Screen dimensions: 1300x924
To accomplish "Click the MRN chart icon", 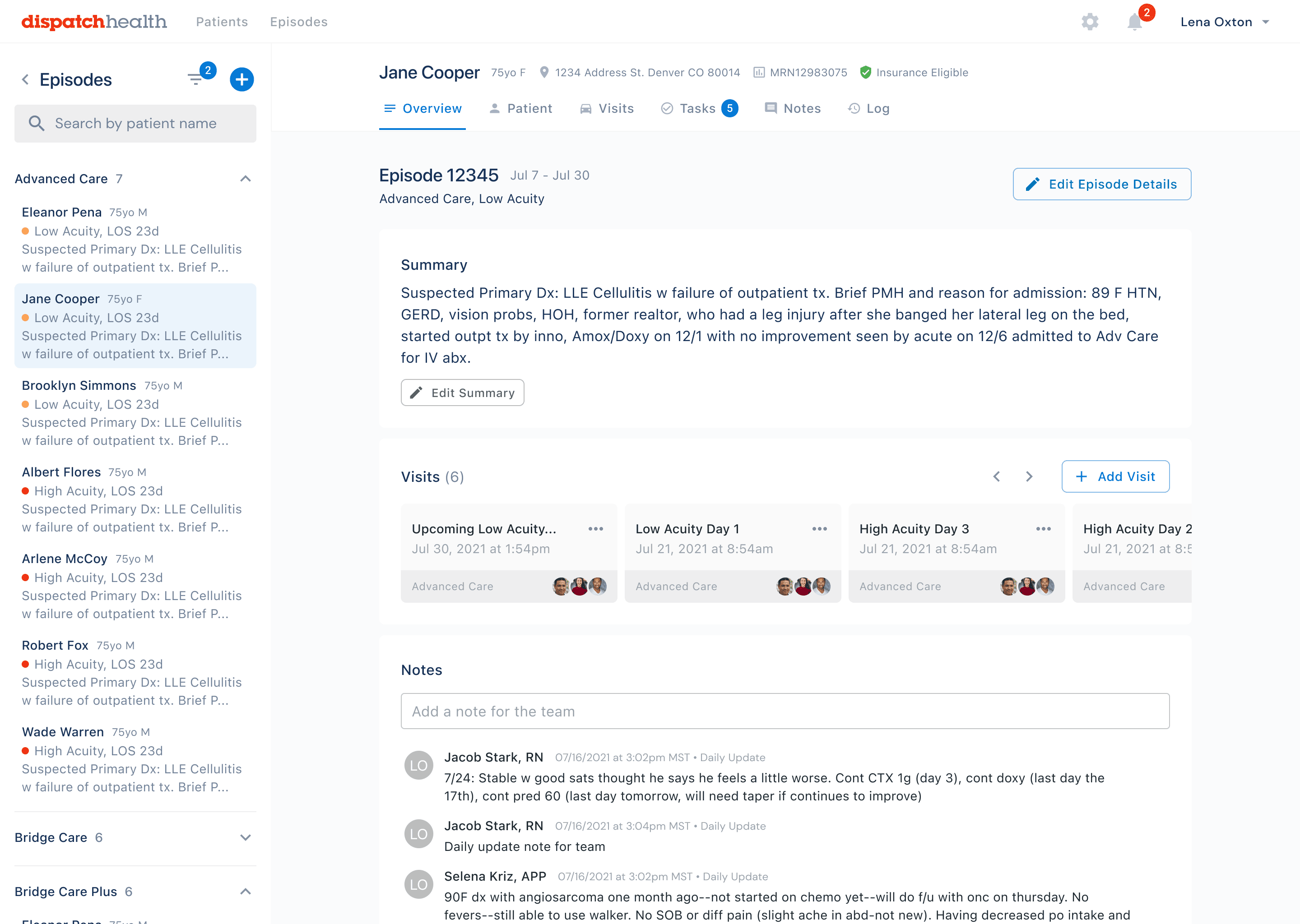I will (x=759, y=72).
